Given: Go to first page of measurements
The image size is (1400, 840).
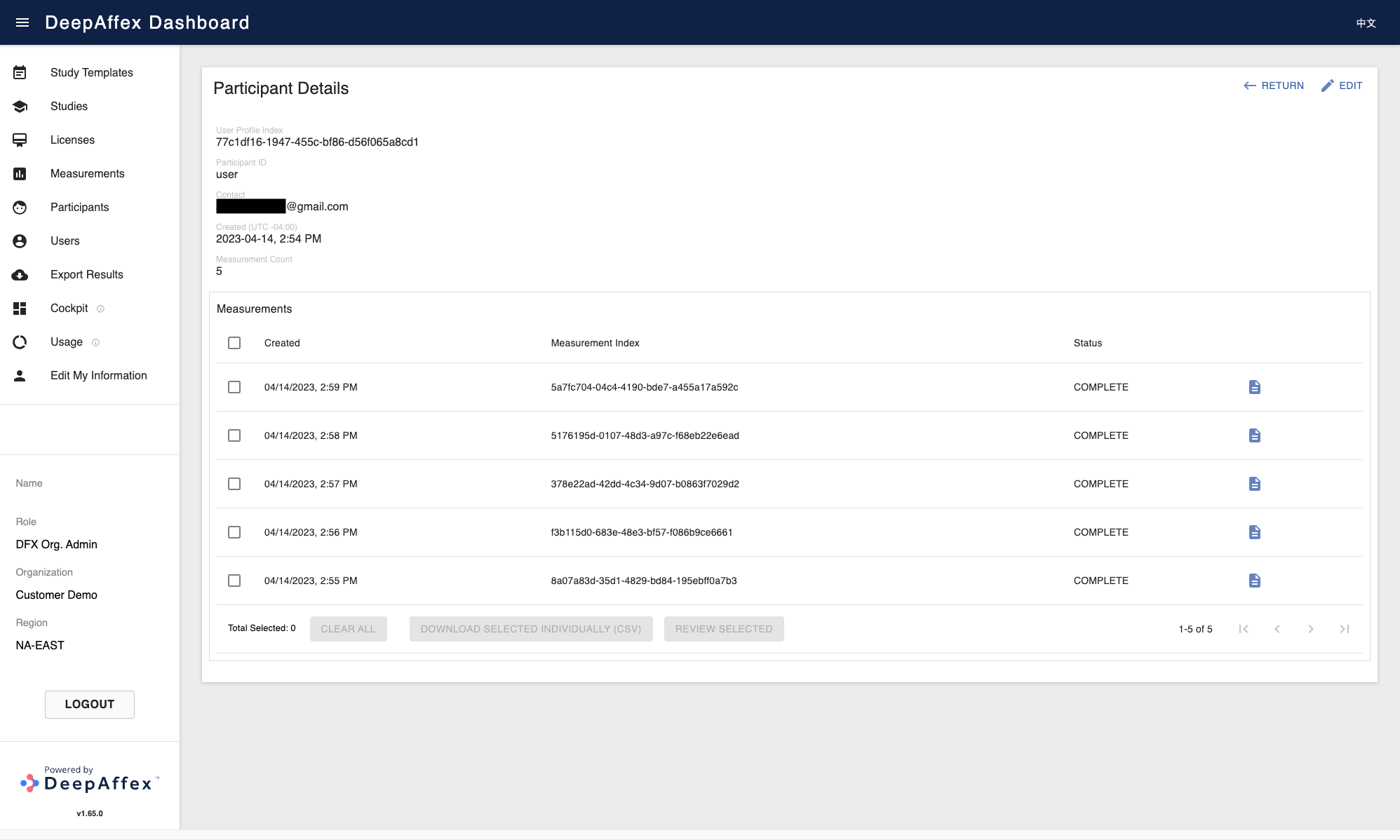Looking at the screenshot, I should 1244,629.
